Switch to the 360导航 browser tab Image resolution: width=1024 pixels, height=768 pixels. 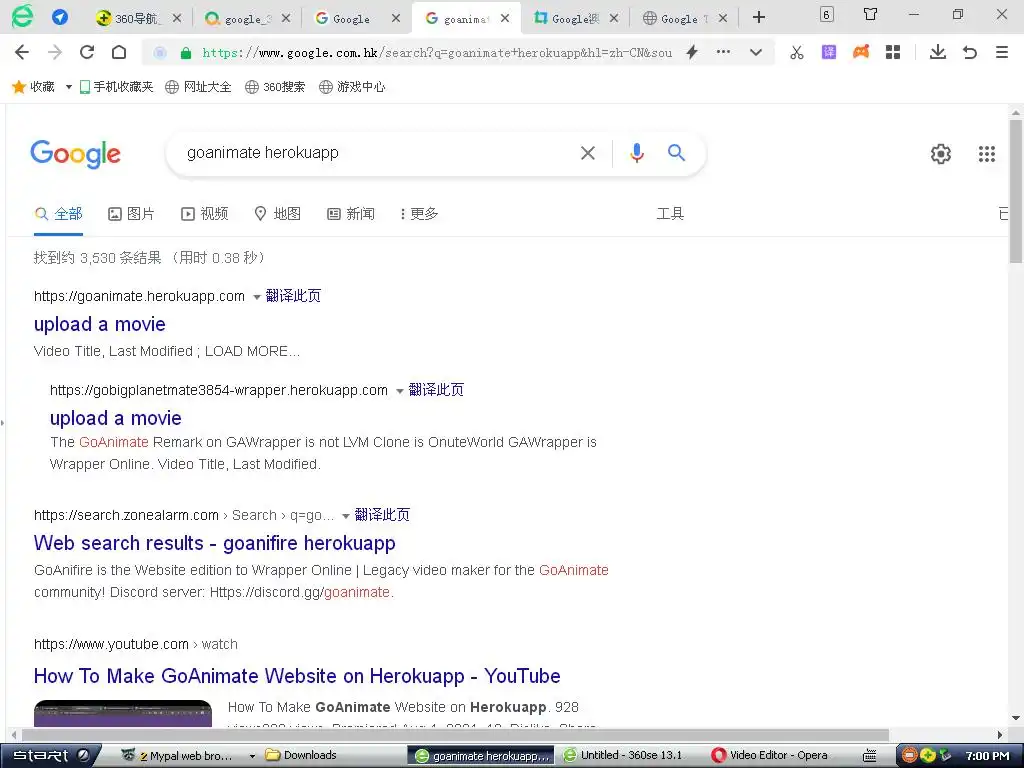coord(136,19)
